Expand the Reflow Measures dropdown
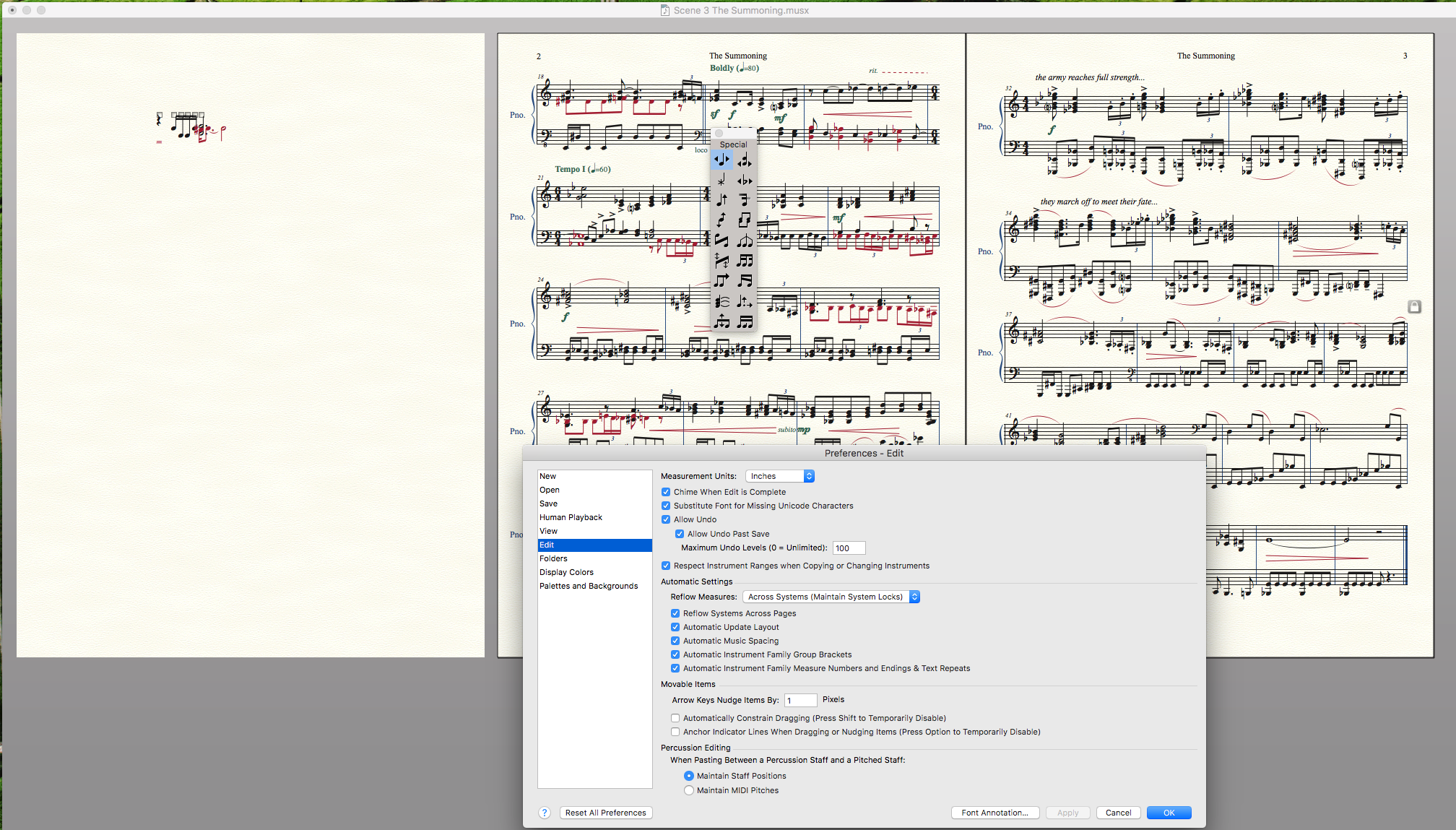Viewport: 1456px width, 830px height. click(x=831, y=597)
